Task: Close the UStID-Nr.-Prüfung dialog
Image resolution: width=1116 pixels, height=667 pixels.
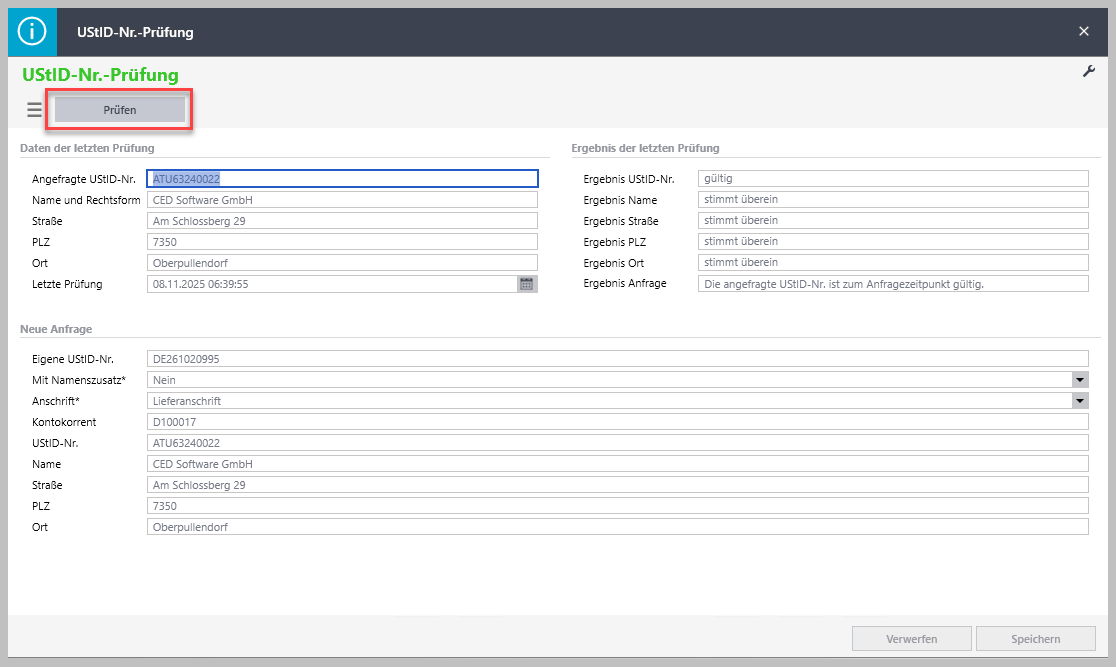Action: coord(1084,32)
